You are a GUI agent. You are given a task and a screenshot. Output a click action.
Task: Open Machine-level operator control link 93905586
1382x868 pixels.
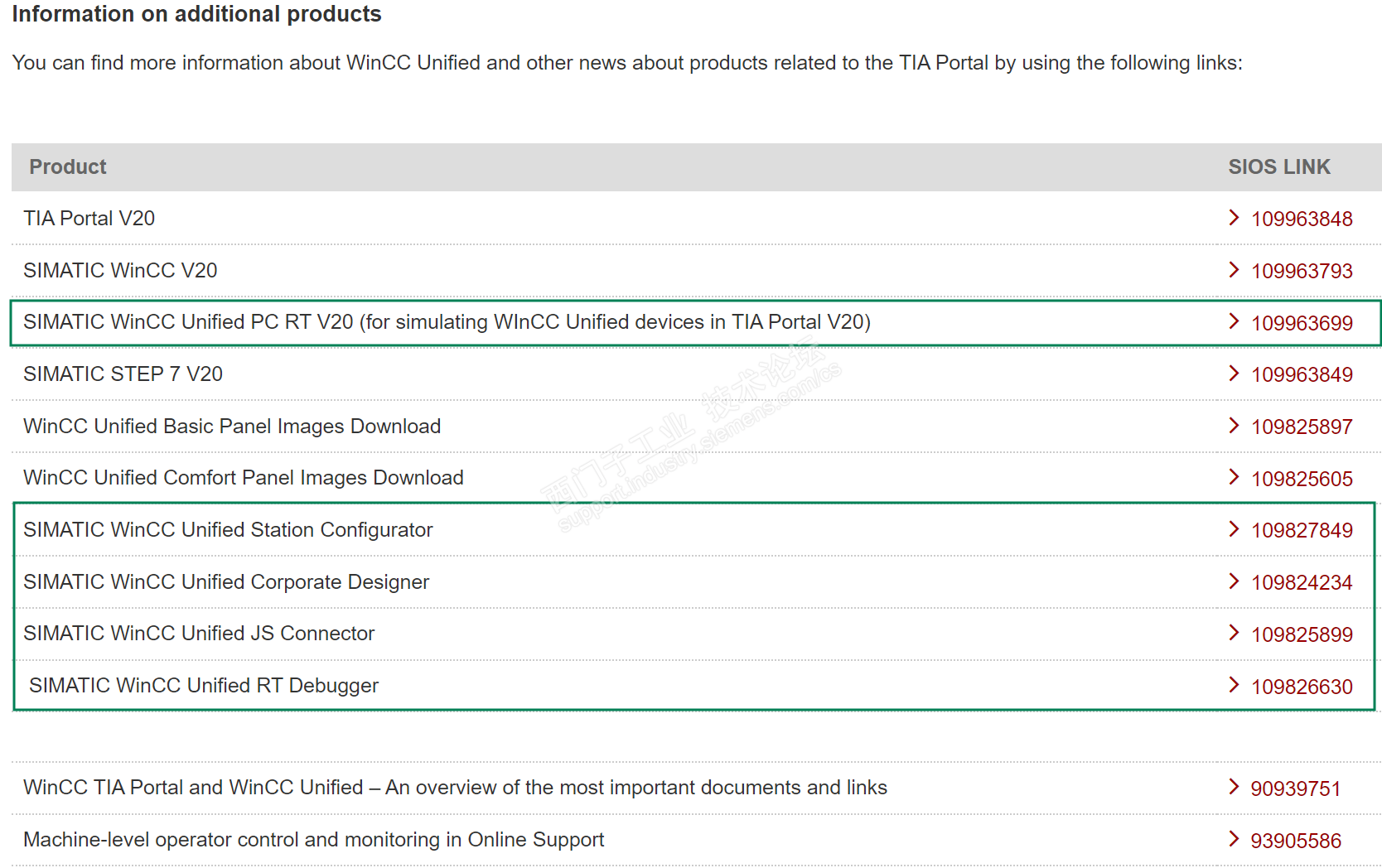click(1295, 841)
